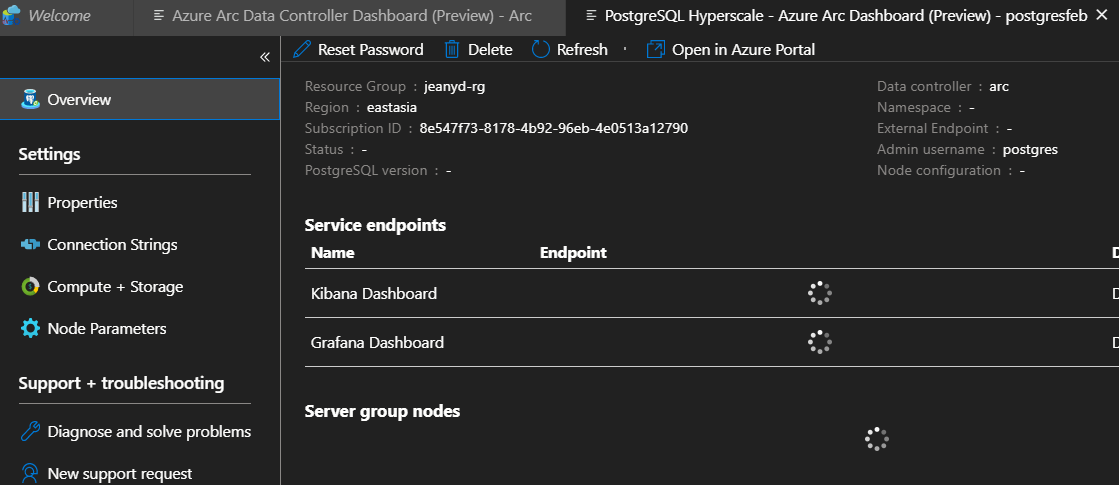Image resolution: width=1119 pixels, height=485 pixels.
Task: Open Connection Strings page
Action: click(x=112, y=245)
